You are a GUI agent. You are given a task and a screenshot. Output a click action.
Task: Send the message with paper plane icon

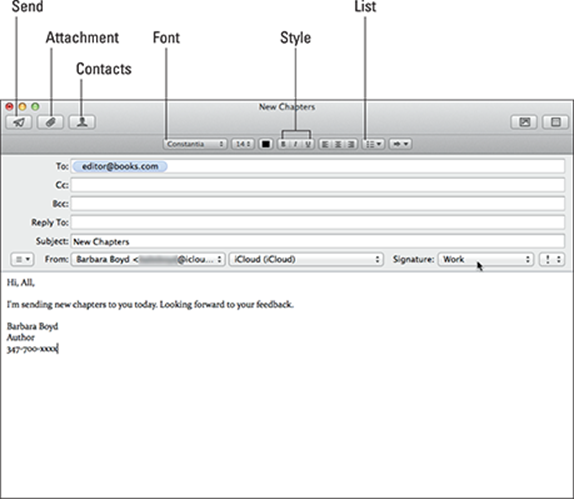19,122
